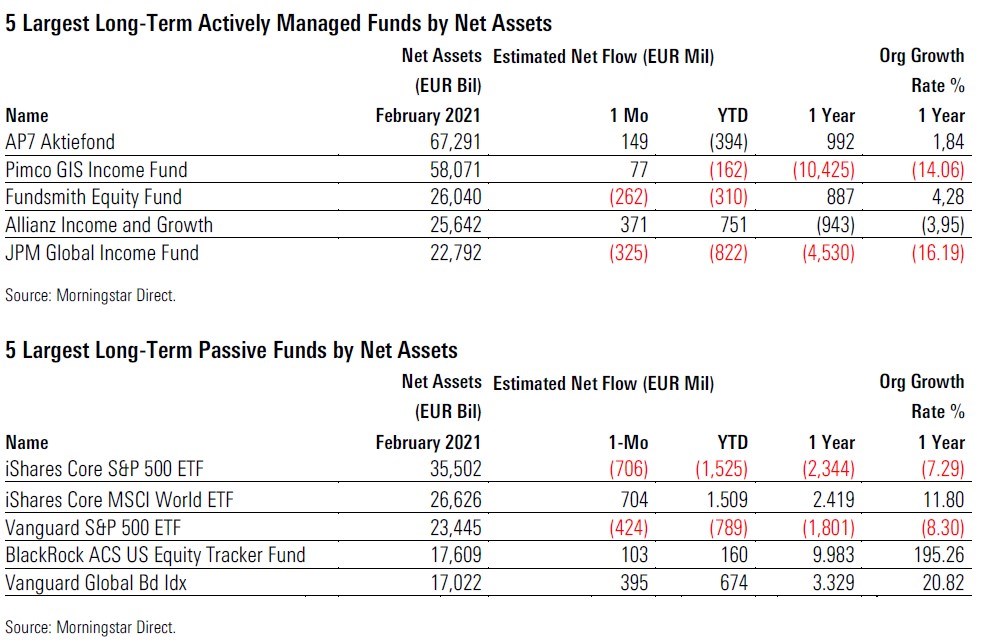981x642 pixels.
Task: Click BlackRock ACS US Equity Tracker Fund
Action: tap(155, 552)
